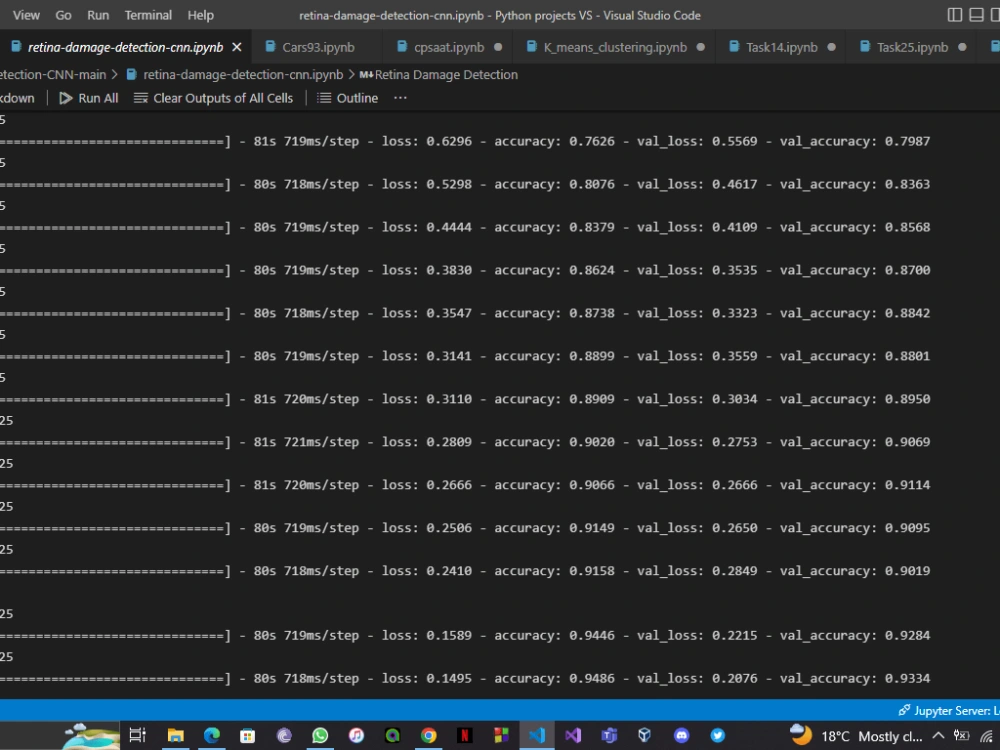1000x750 pixels.
Task: Click the loss: 0.3830 output value
Action: tap(427, 270)
